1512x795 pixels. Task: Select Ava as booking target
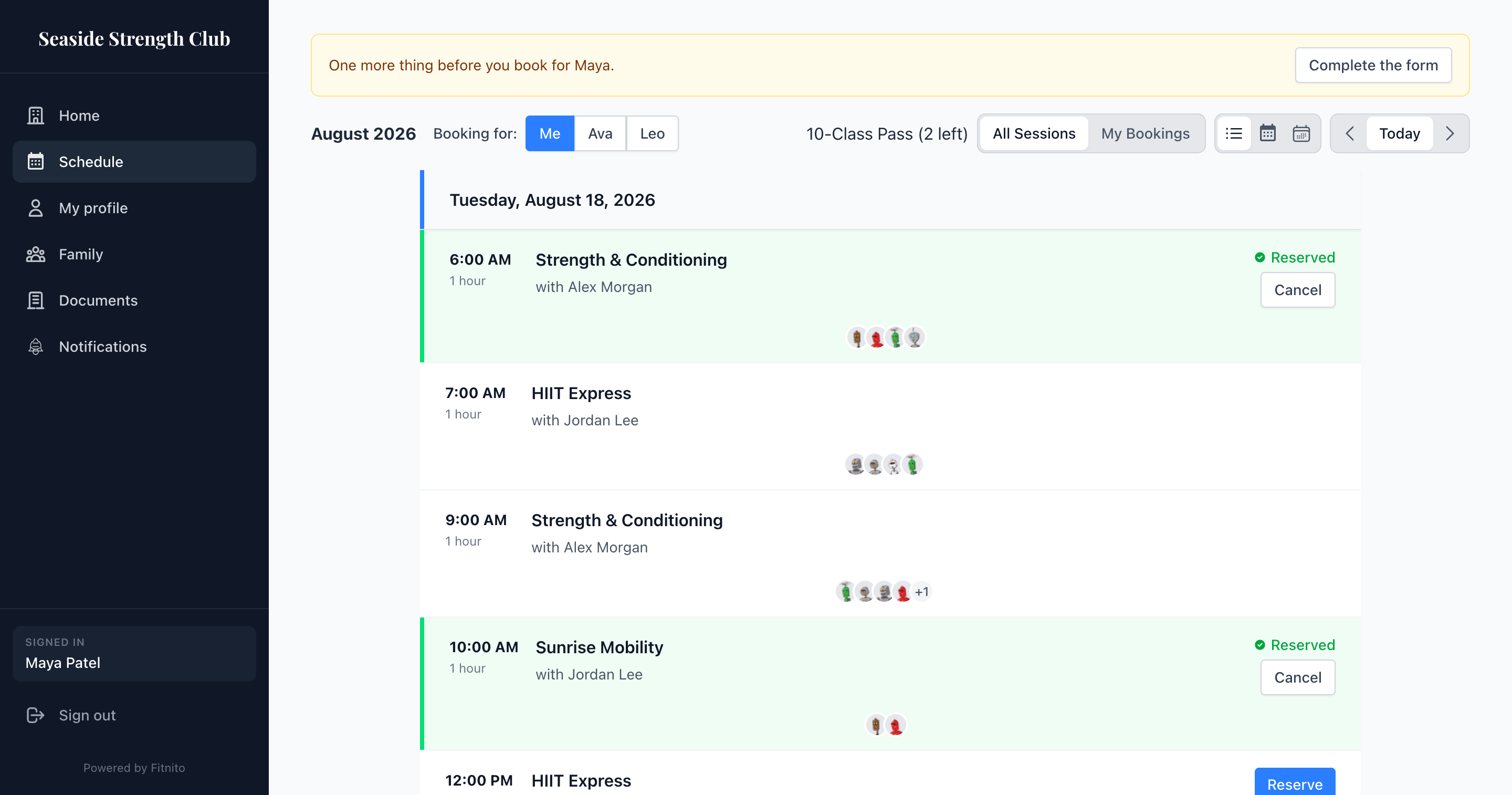[600, 133]
